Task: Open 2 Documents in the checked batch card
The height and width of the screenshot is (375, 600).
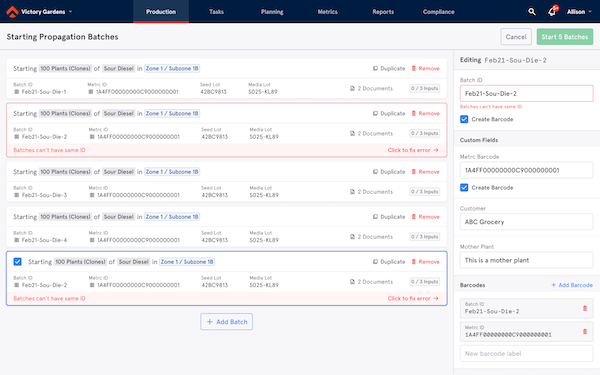Action: pyautogui.click(x=371, y=282)
